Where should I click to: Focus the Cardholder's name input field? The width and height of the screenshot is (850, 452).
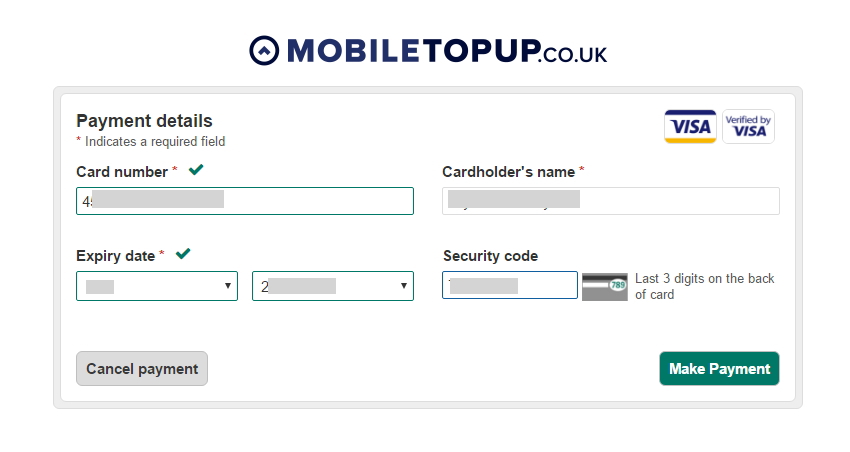(611, 201)
